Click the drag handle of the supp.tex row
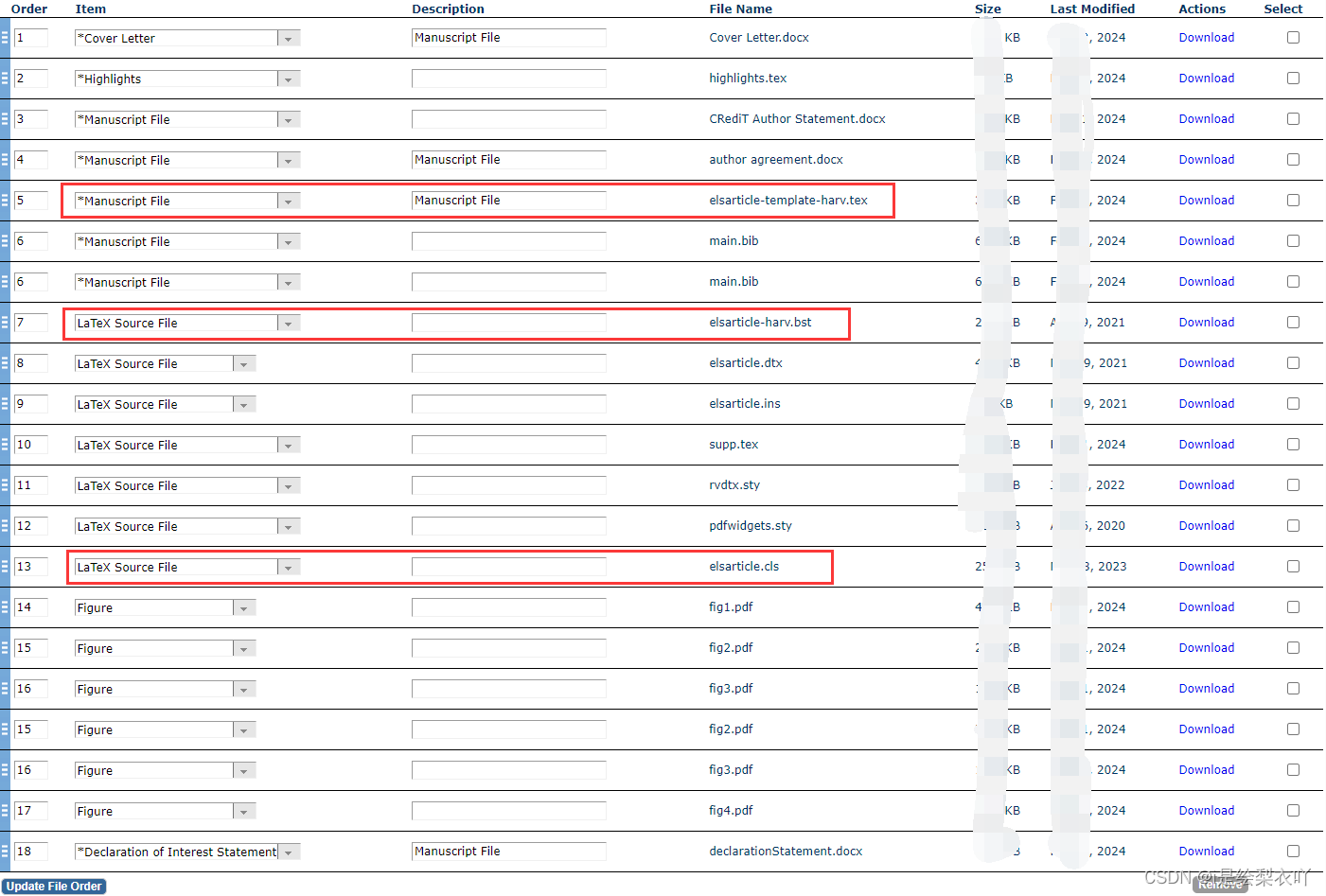The image size is (1326, 896). point(5,445)
